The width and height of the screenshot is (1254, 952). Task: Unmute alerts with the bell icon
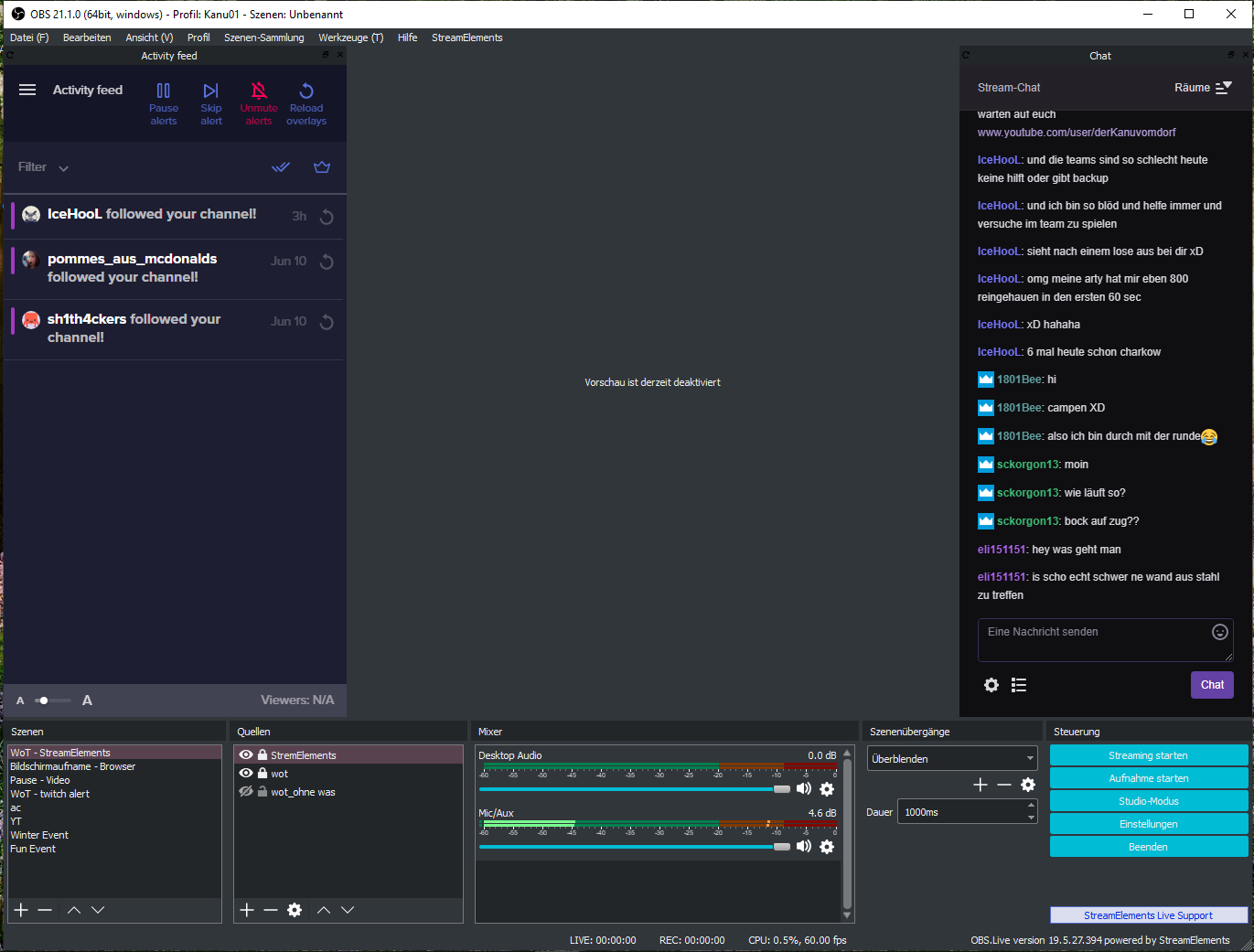(x=259, y=91)
